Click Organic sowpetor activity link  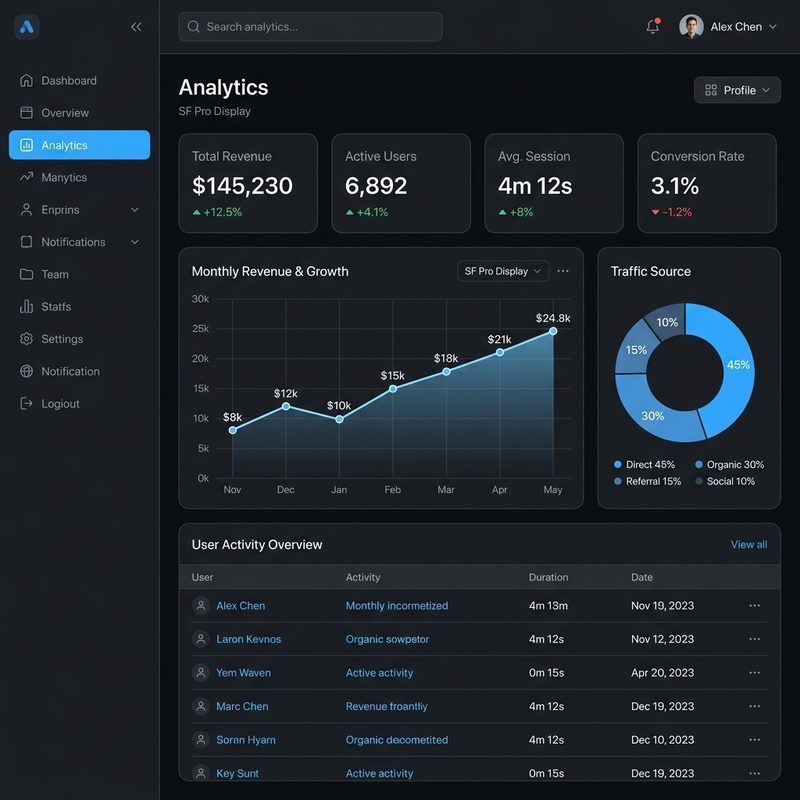click(x=387, y=639)
